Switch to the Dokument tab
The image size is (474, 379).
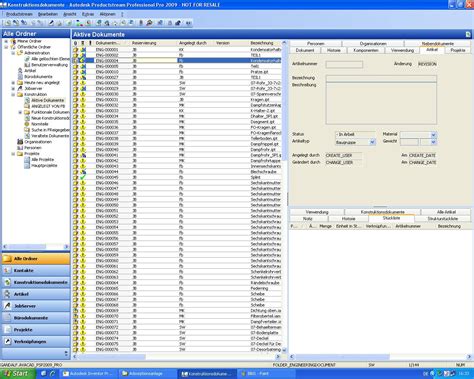click(x=305, y=50)
